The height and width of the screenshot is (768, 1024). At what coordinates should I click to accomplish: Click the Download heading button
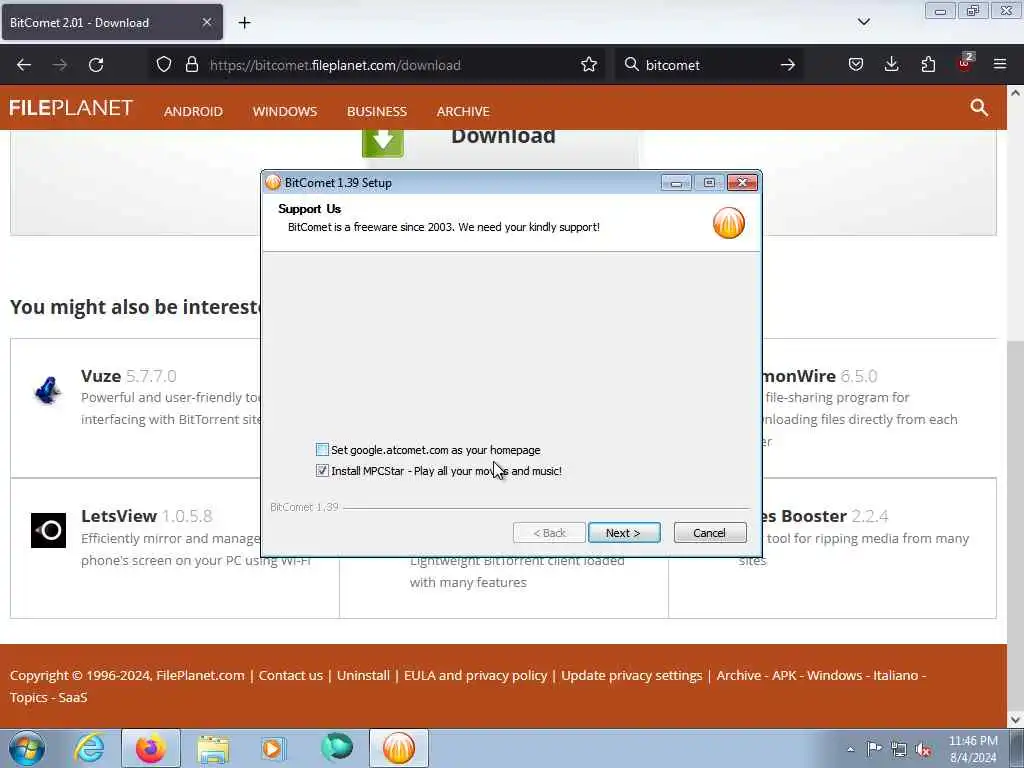coord(503,136)
